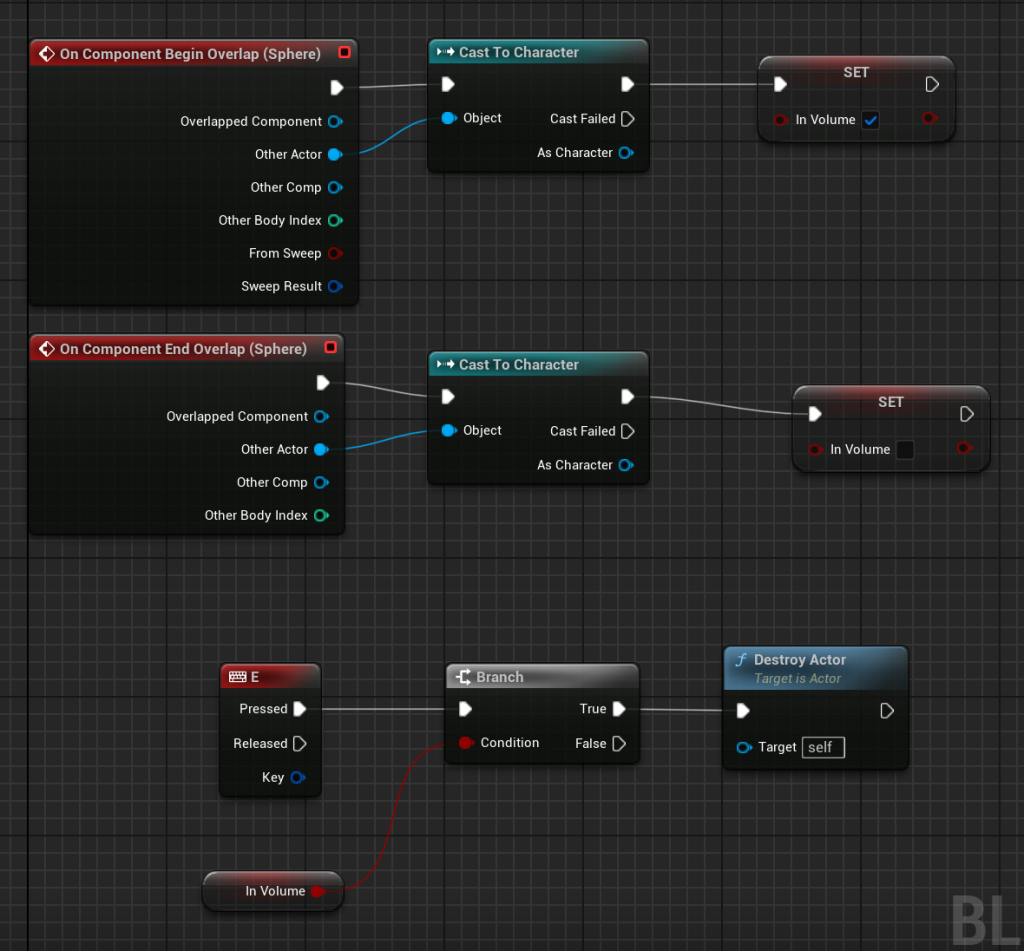The width and height of the screenshot is (1024, 951).
Task: Click the As Character pin on lower Cast node
Action: pos(625,465)
